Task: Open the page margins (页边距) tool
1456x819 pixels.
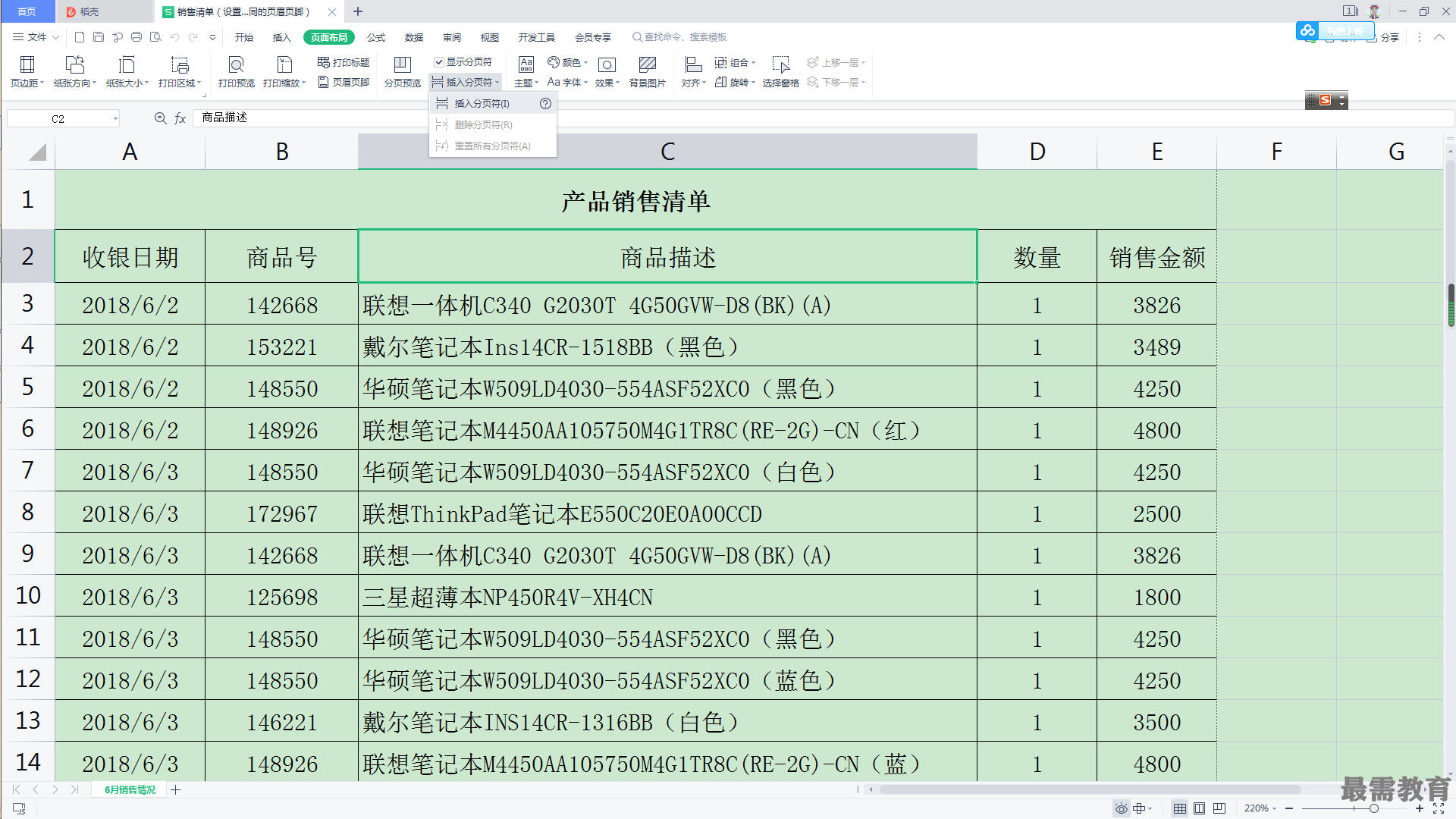Action: (27, 72)
